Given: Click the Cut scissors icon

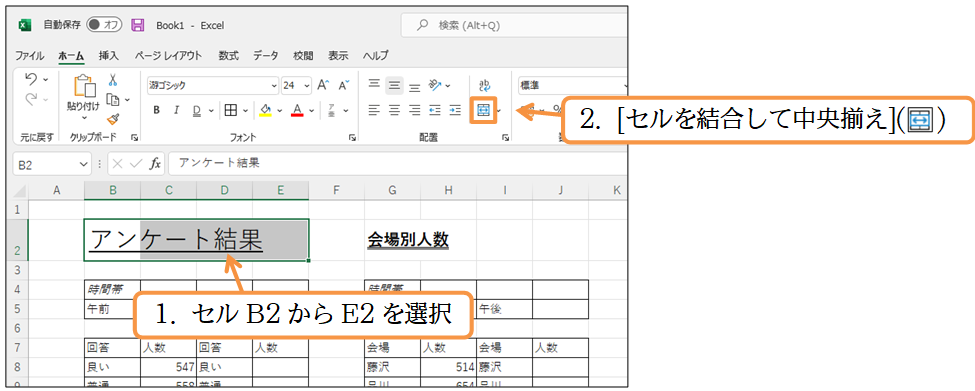Looking at the screenshot, I should tap(113, 80).
